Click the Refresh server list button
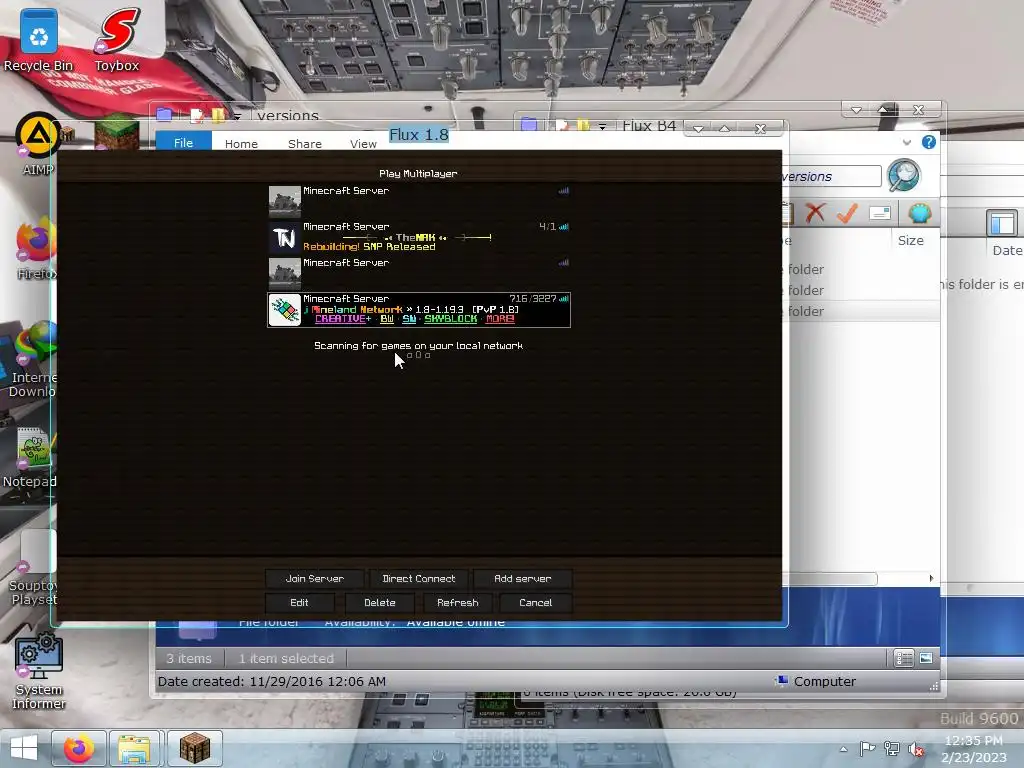Image resolution: width=1024 pixels, height=768 pixels. pyautogui.click(x=457, y=603)
